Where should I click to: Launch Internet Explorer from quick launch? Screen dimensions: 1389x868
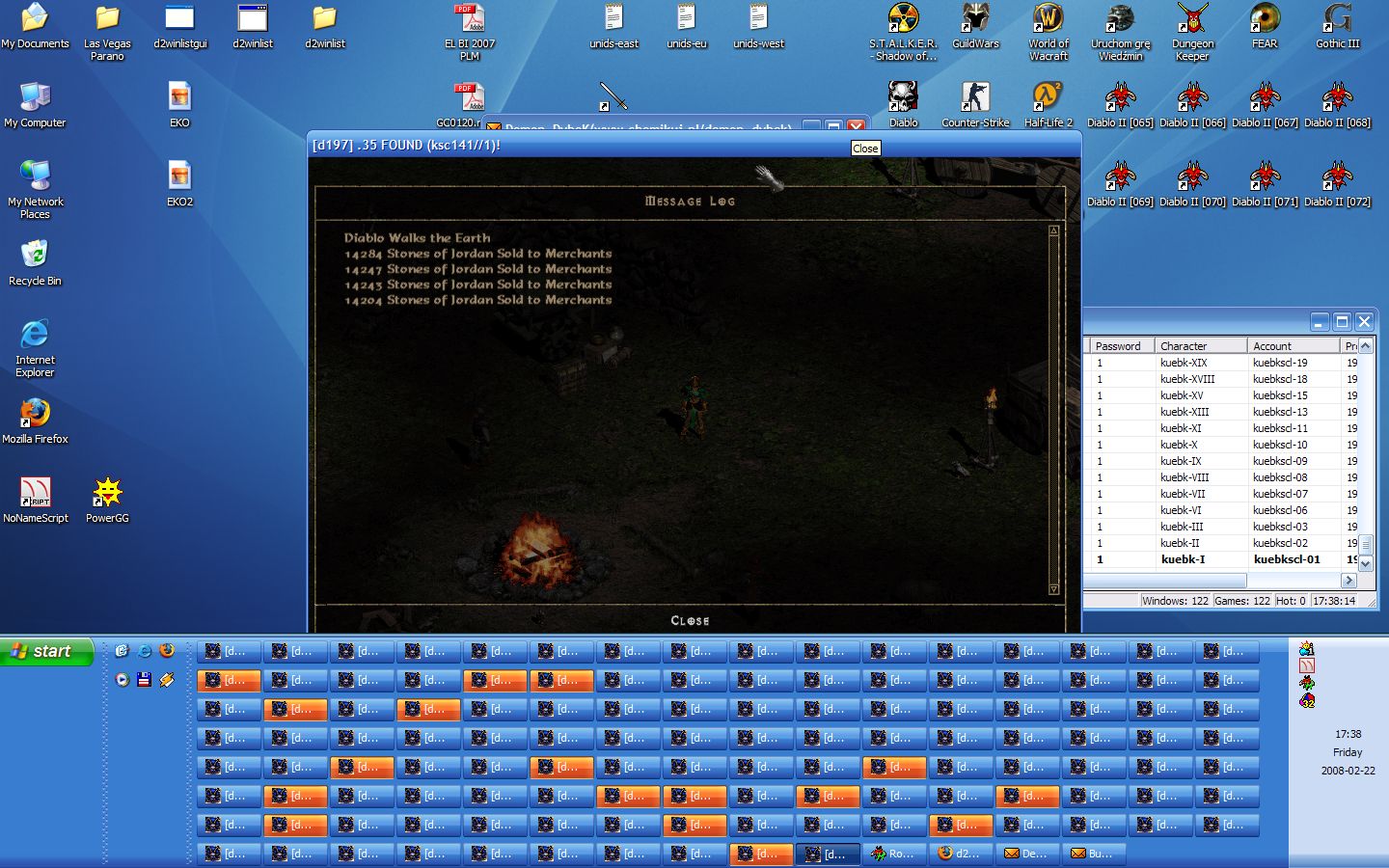144,651
